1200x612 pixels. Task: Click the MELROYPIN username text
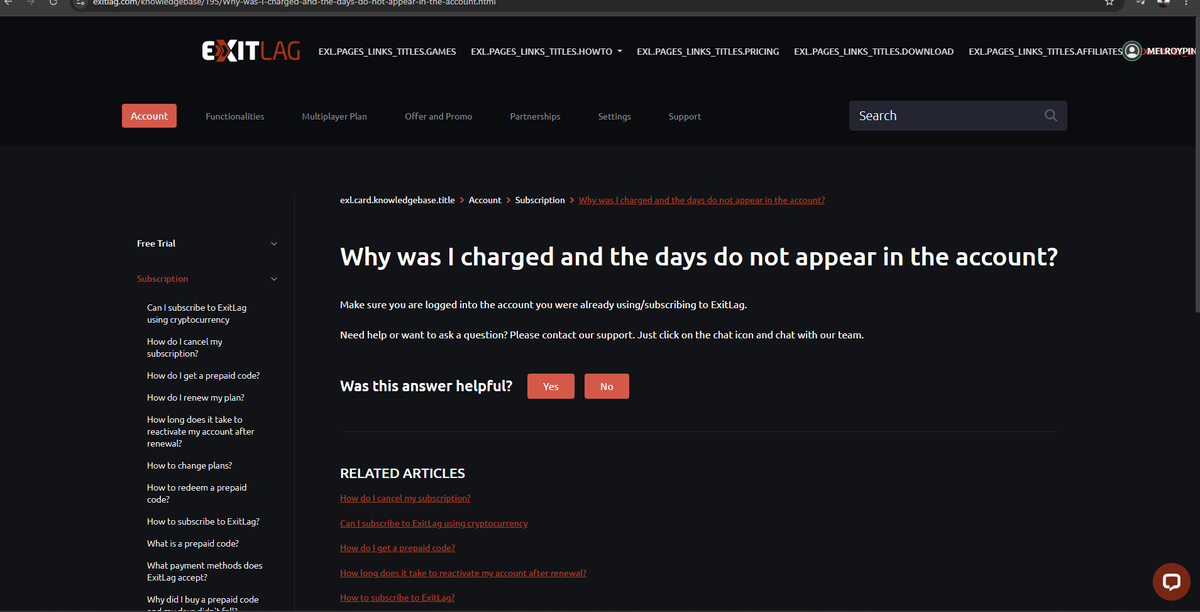[x=1171, y=51]
